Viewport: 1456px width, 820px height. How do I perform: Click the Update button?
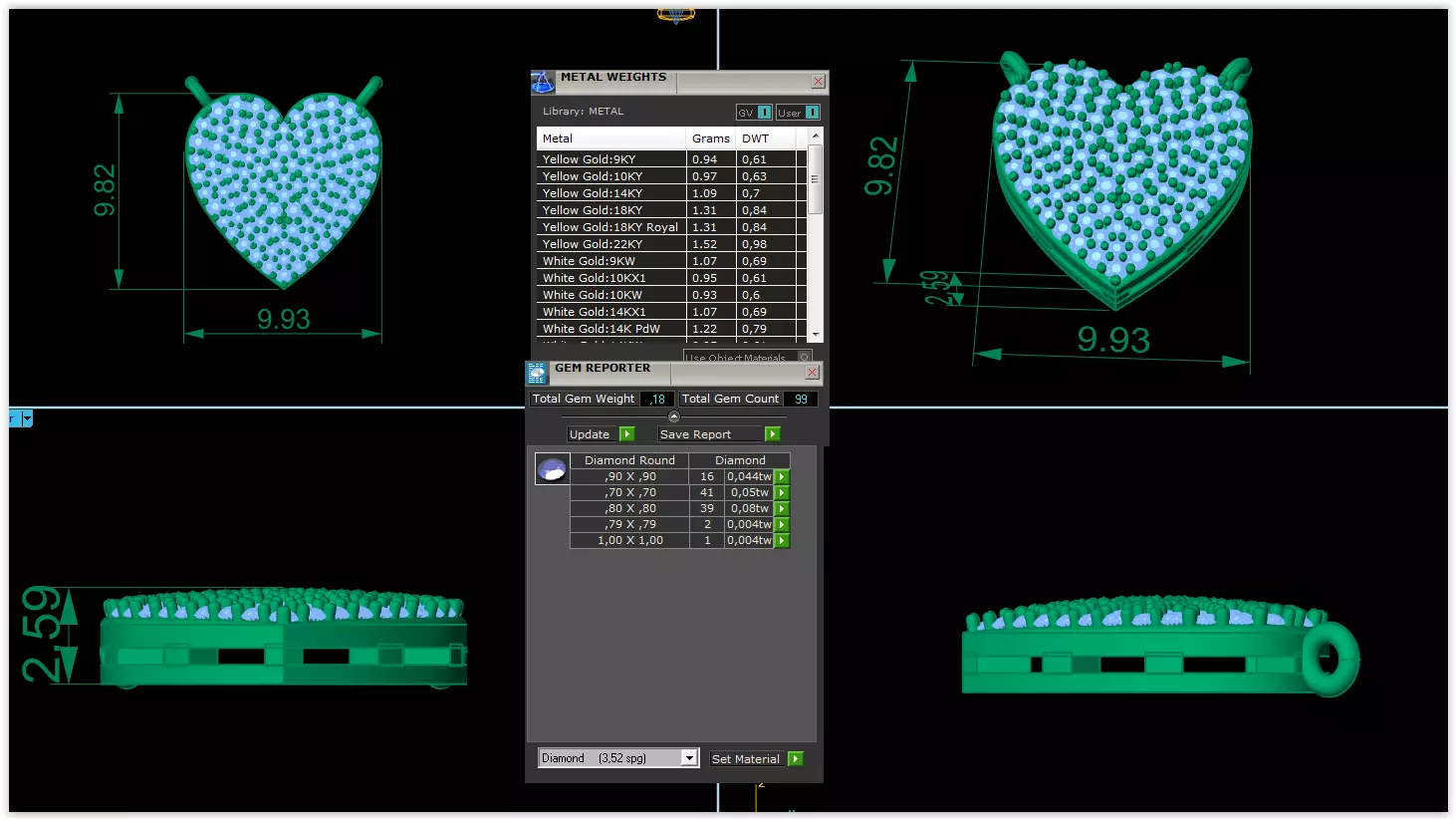coord(601,434)
